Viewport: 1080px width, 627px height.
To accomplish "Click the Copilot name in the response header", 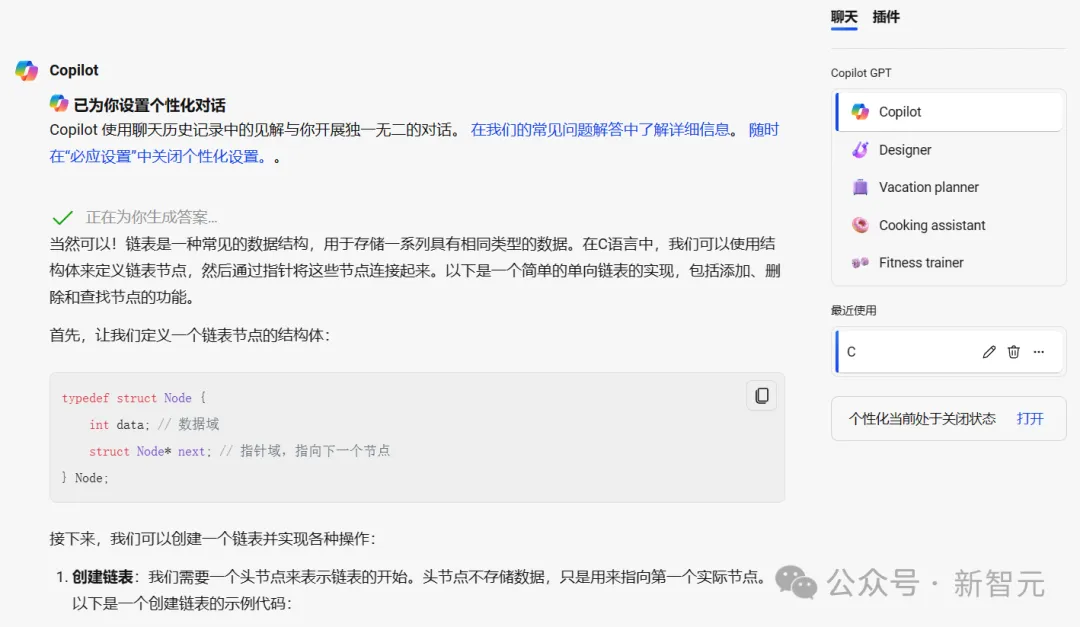I will [x=74, y=70].
